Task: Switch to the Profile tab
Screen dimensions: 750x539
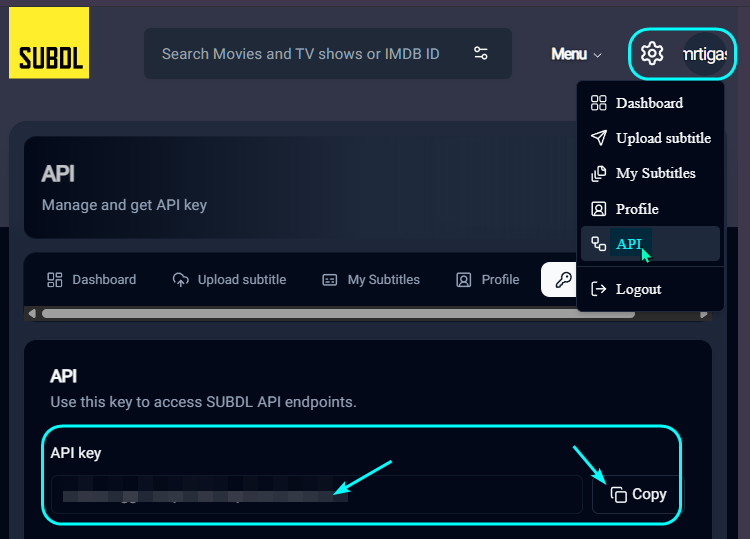Action: (x=488, y=280)
